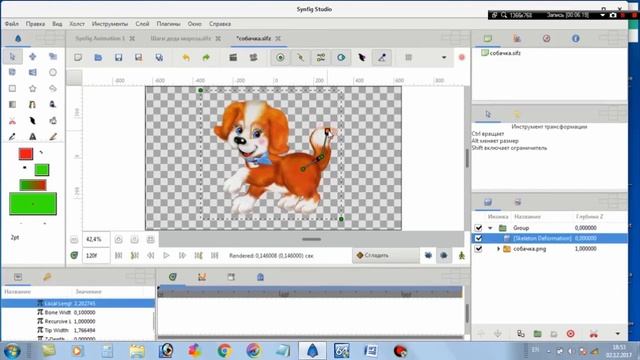
Task: Click the Play button in the playback controls
Action: click(166, 256)
